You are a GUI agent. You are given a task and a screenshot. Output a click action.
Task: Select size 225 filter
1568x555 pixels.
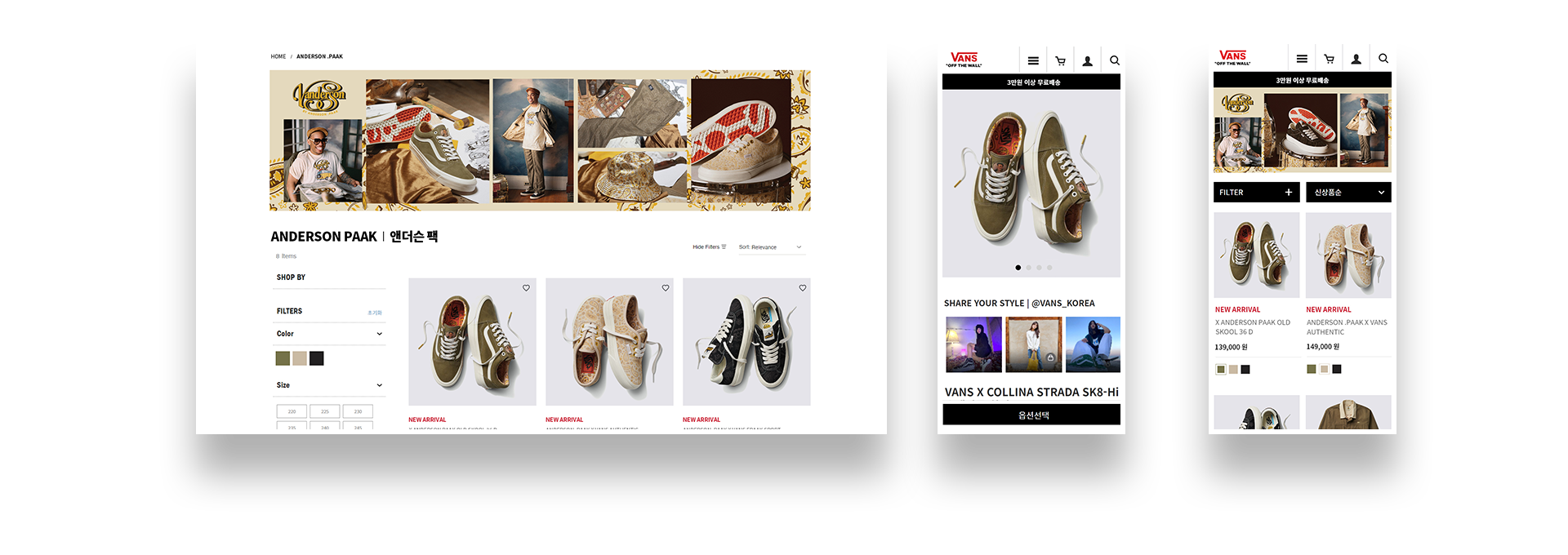325,411
